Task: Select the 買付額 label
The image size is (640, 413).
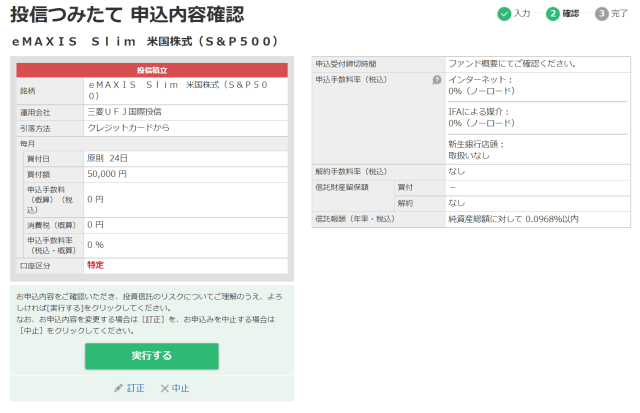Action: pos(38,175)
